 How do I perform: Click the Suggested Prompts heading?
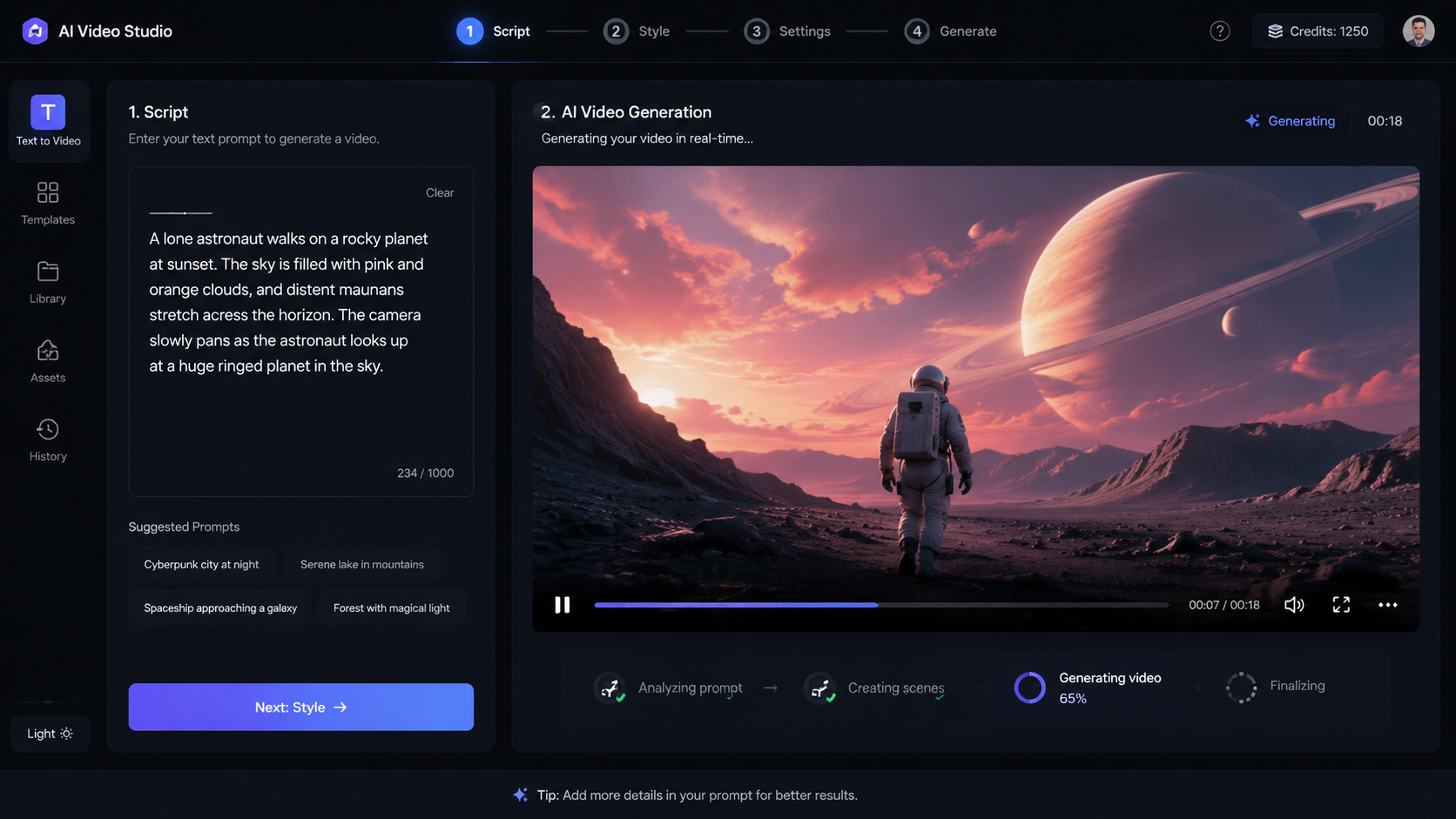(x=184, y=527)
